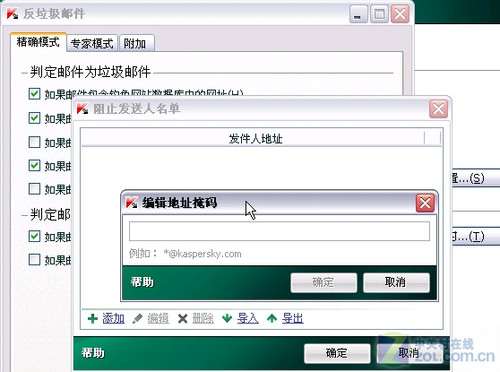Image resolution: width=500 pixels, height=372 pixels.
Task: Close the 编辑地址掩码 dialog
Action: [x=425, y=203]
